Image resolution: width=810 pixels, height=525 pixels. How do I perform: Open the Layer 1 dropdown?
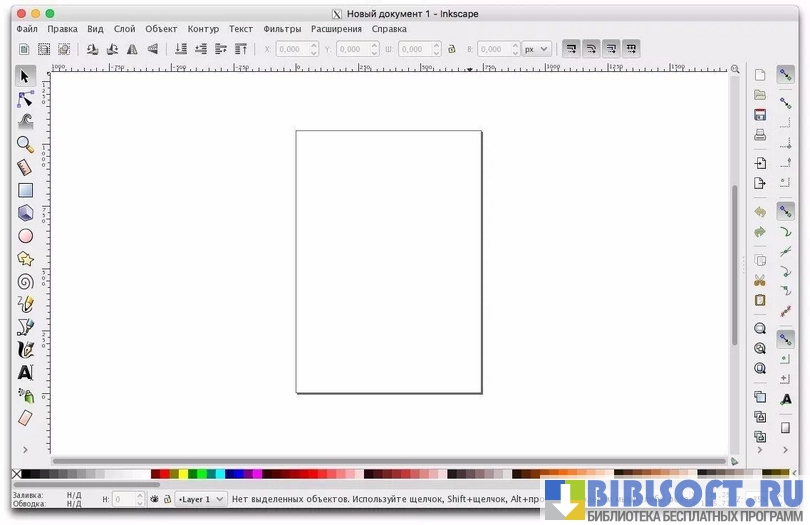click(201, 498)
